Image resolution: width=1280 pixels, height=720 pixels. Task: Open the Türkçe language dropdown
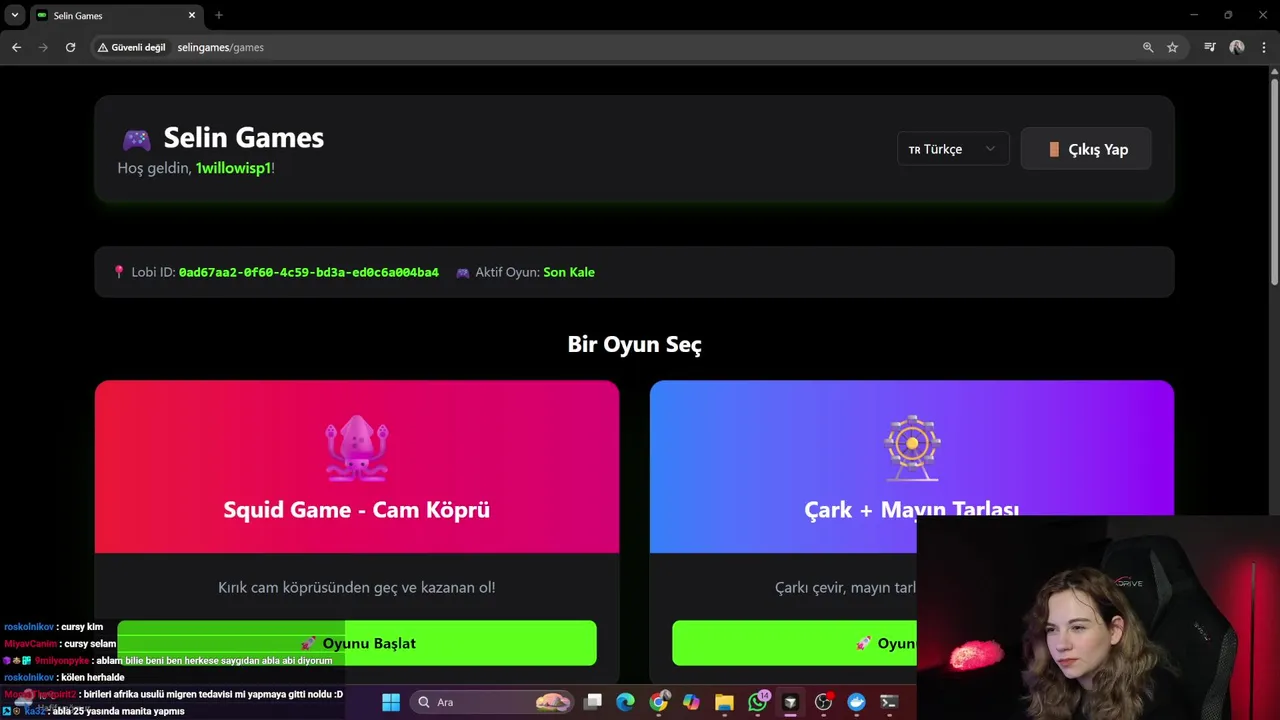[953, 149]
